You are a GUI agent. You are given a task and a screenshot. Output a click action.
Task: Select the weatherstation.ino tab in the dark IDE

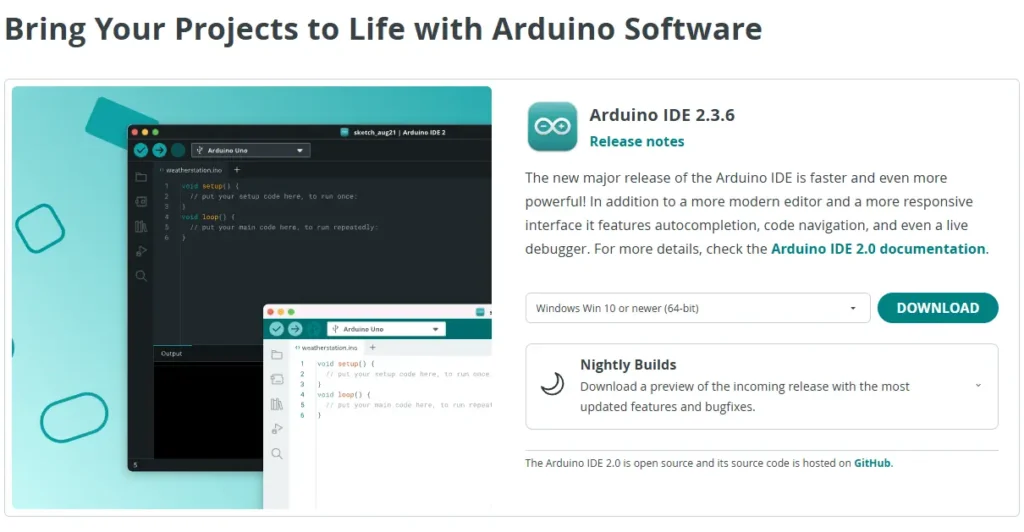[191, 170]
